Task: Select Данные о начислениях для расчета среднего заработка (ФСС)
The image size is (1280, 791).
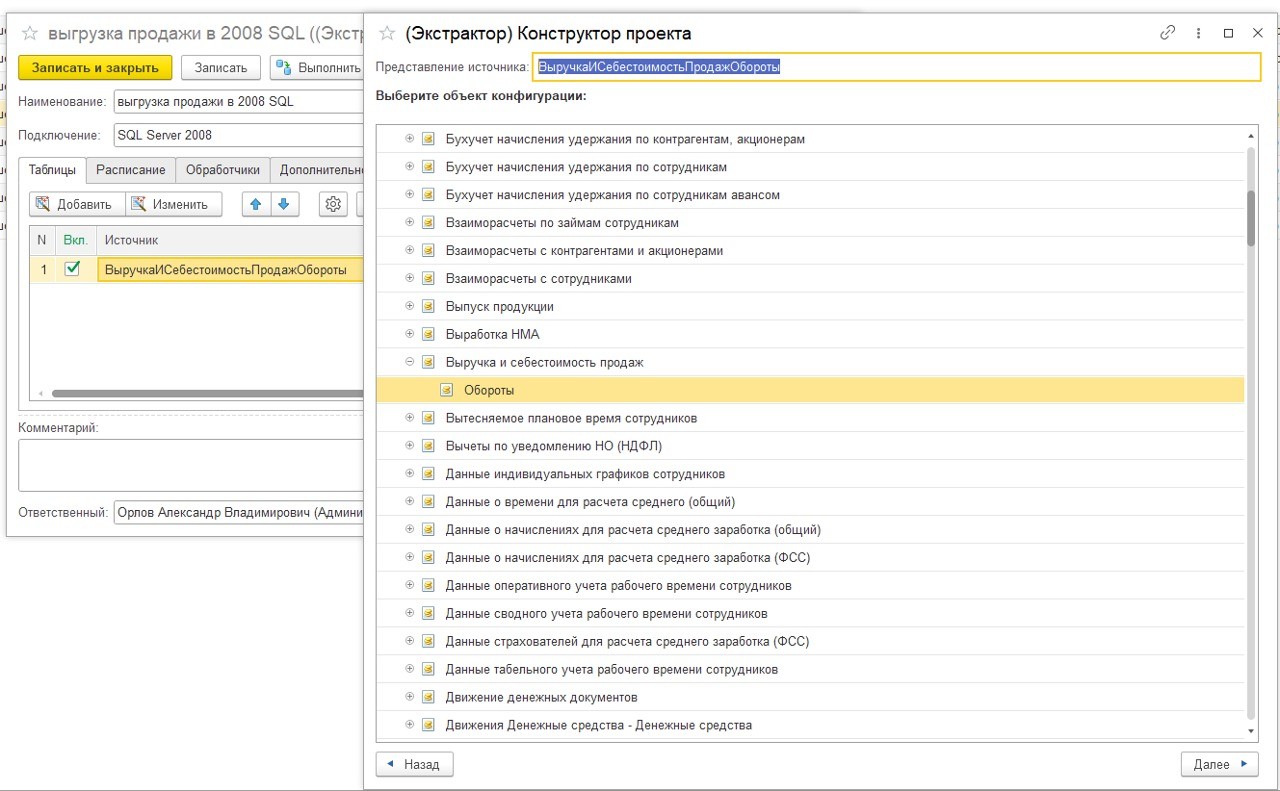Action: [627, 558]
